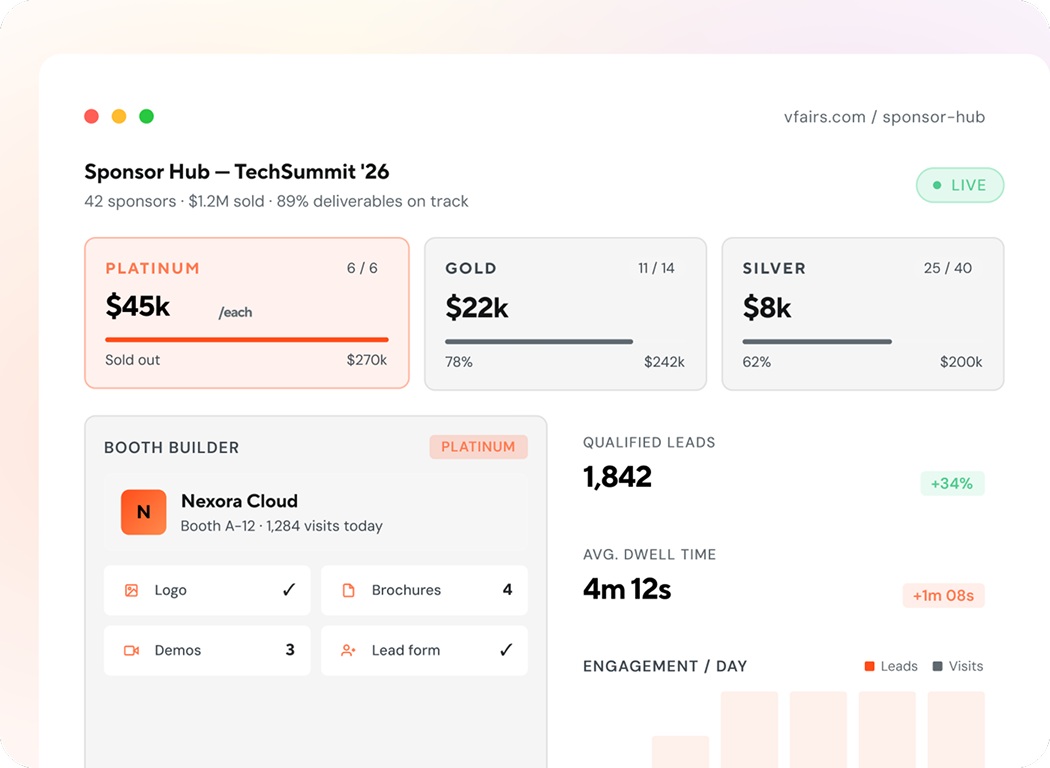Click the LIVE status button

point(960,185)
